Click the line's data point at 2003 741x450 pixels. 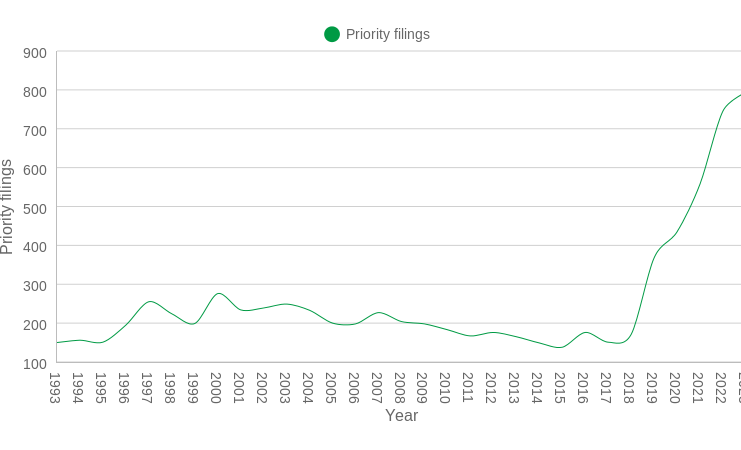click(x=285, y=304)
